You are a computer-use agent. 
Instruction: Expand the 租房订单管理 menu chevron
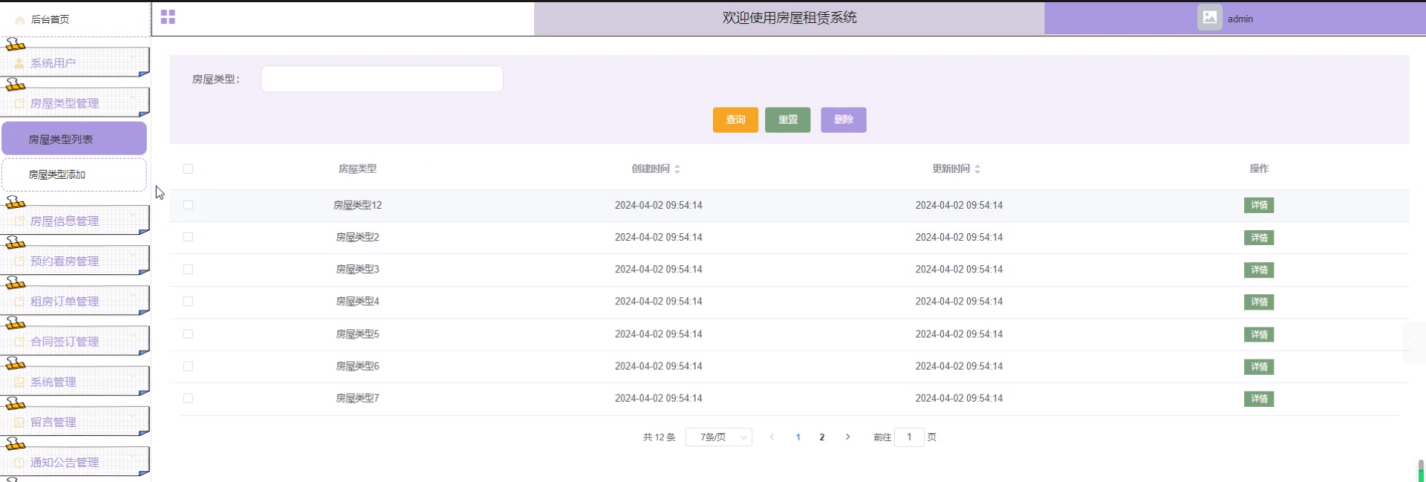133,295
